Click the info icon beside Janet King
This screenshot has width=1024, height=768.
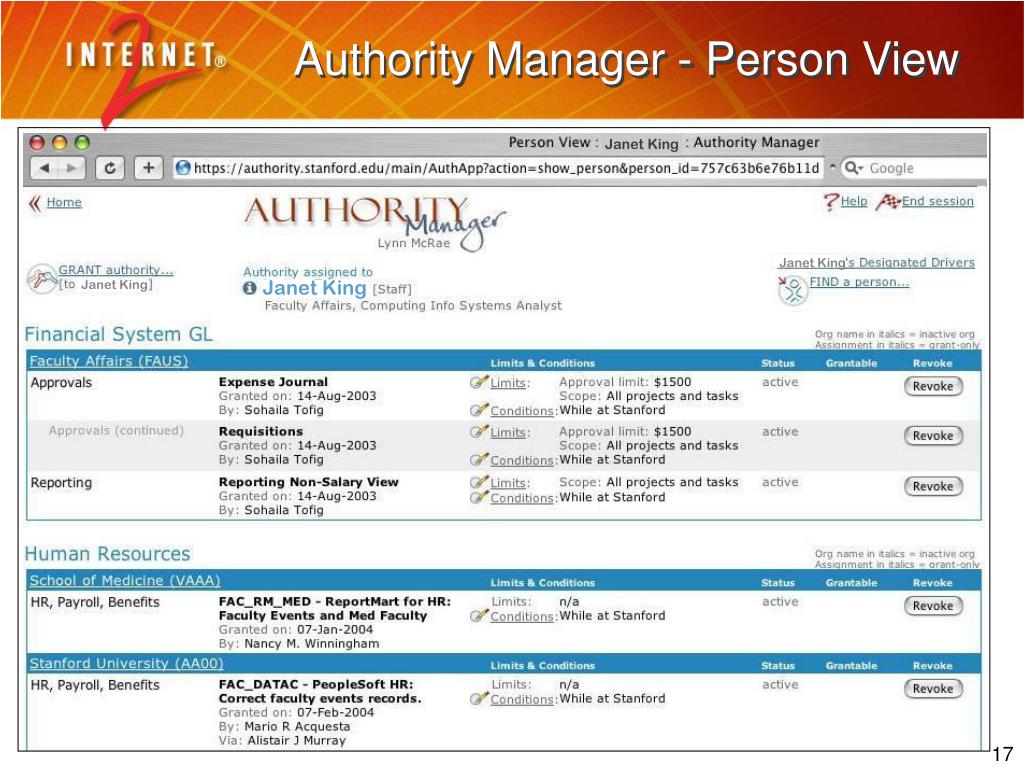[x=249, y=288]
